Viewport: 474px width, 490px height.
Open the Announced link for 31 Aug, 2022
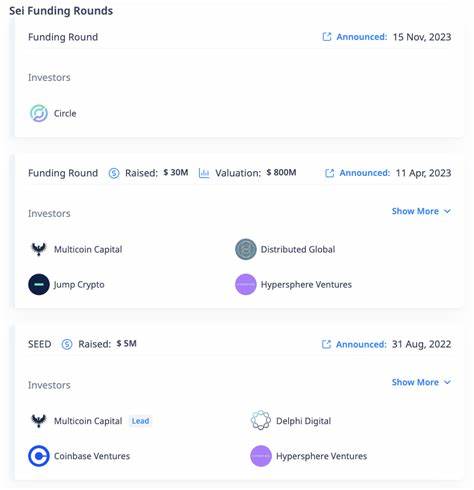click(361, 344)
